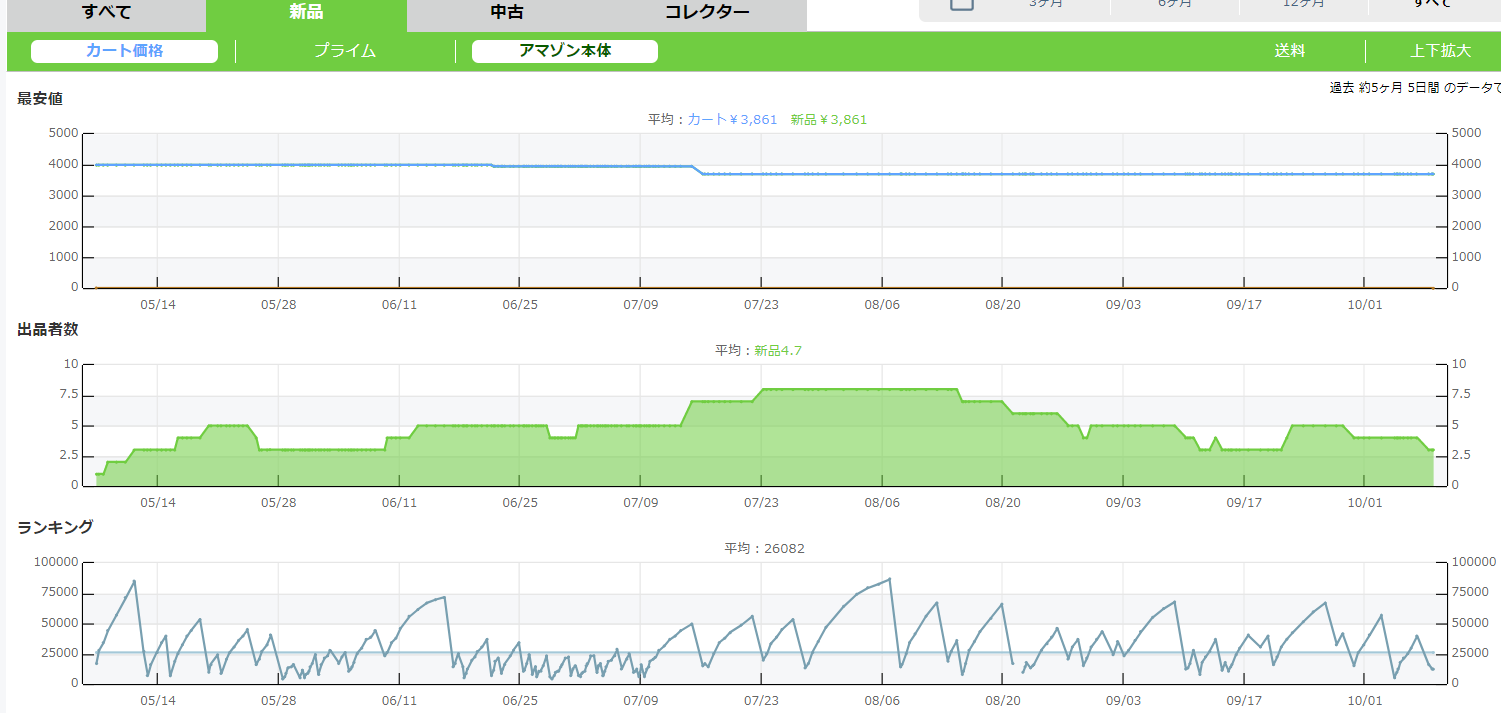Toggle the カート価格 filter
This screenshot has width=1501, height=713.
pyautogui.click(x=124, y=51)
